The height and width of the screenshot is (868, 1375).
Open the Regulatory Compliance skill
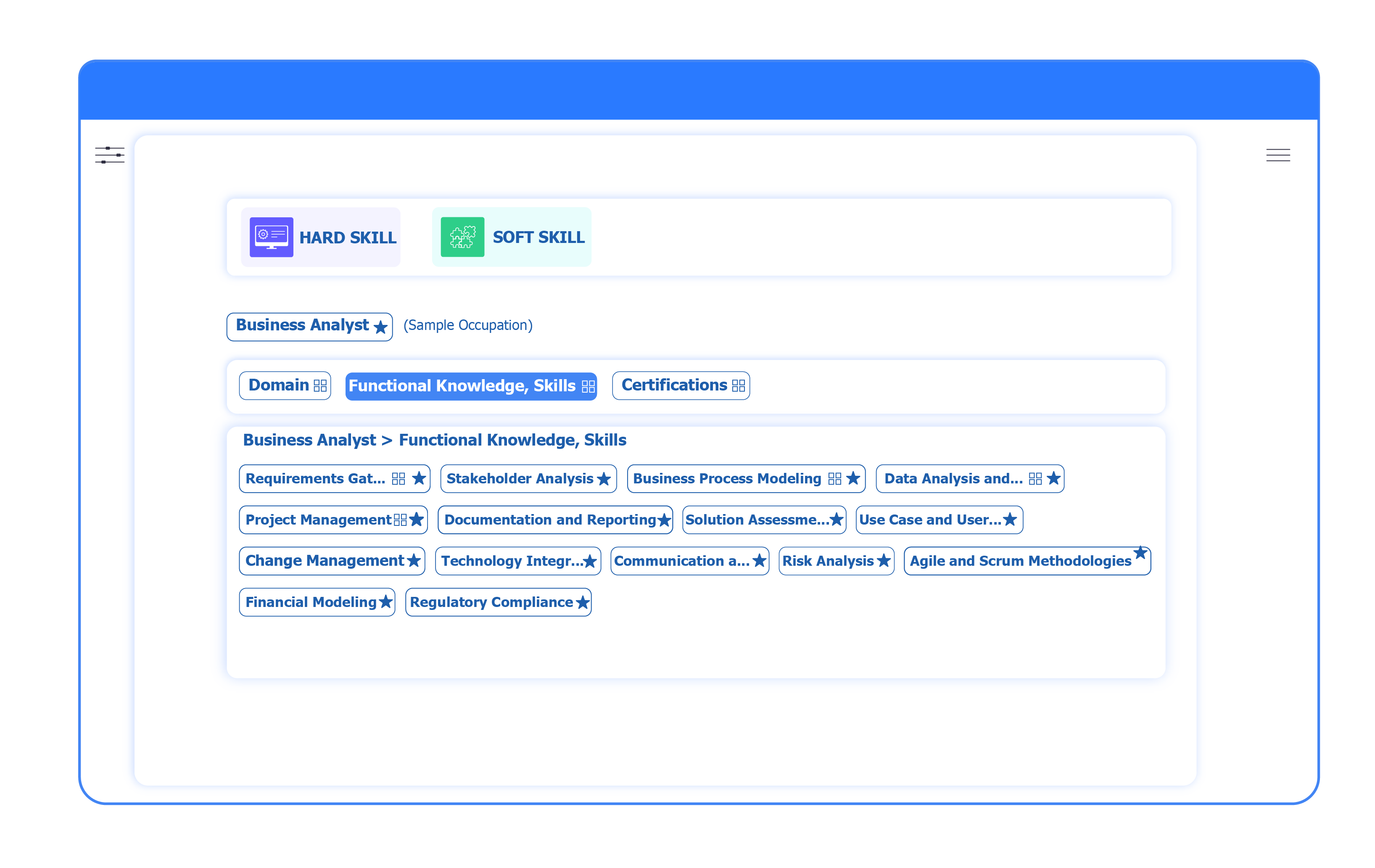point(499,602)
